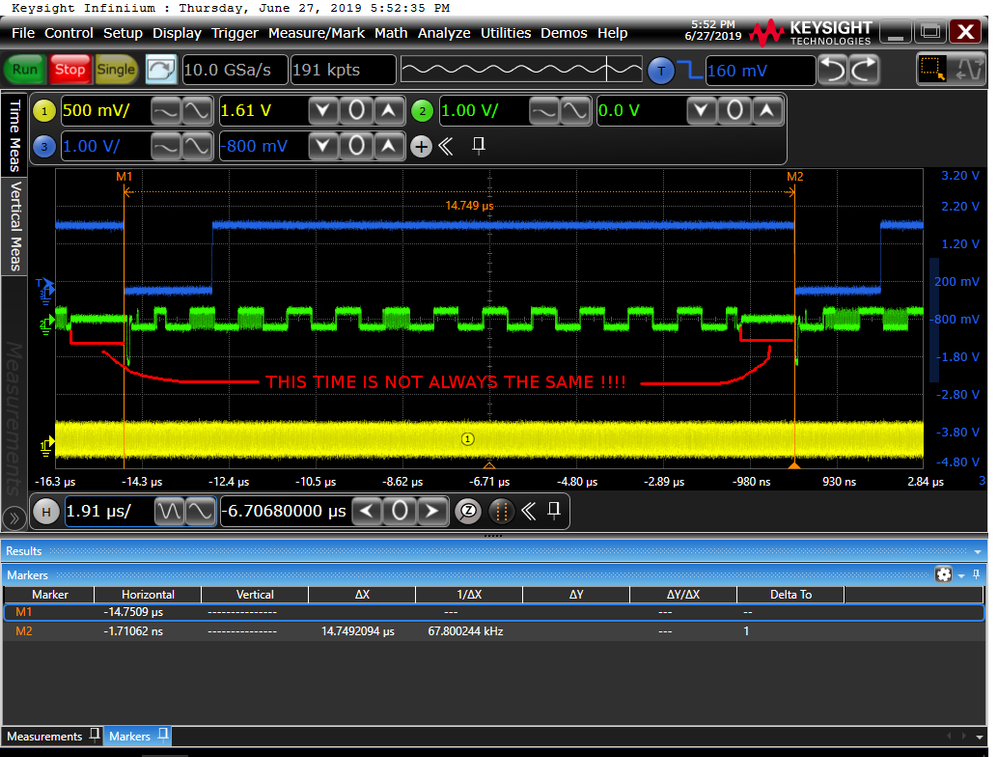Decrease channel 2 vertical scale (small wave)

point(544,111)
